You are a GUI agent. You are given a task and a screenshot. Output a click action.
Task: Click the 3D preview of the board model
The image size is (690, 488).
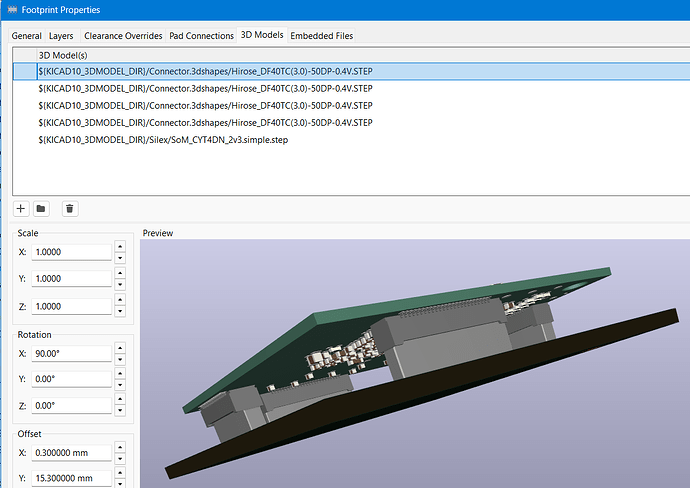[x=415, y=363]
